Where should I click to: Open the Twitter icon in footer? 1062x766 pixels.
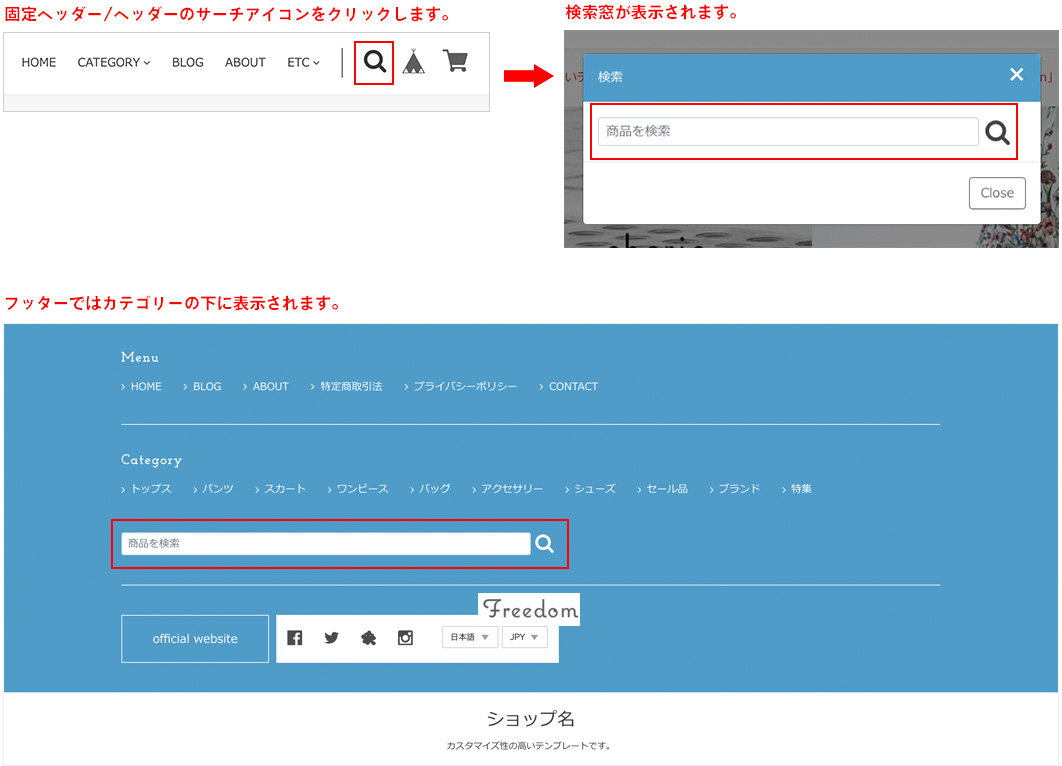coord(332,638)
